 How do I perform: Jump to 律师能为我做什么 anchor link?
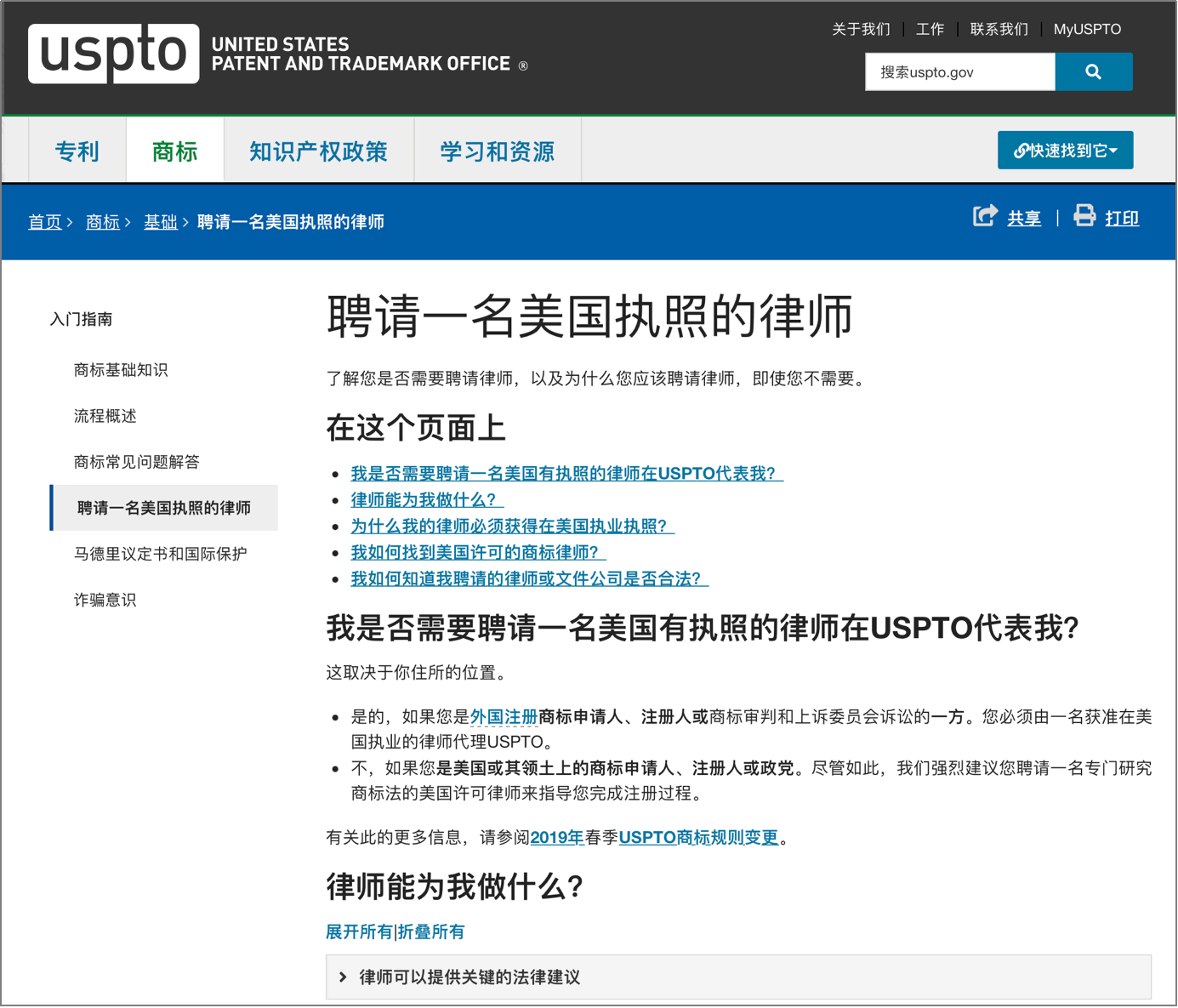pos(427,499)
